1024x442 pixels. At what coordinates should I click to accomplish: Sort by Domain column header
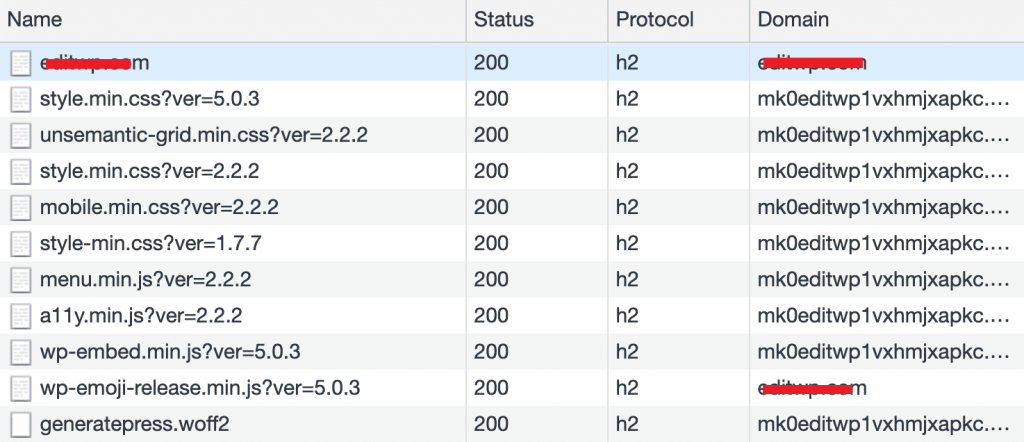(x=793, y=20)
